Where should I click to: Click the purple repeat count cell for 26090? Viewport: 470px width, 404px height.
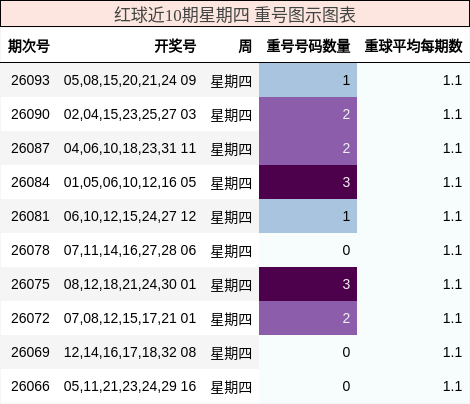(x=308, y=114)
